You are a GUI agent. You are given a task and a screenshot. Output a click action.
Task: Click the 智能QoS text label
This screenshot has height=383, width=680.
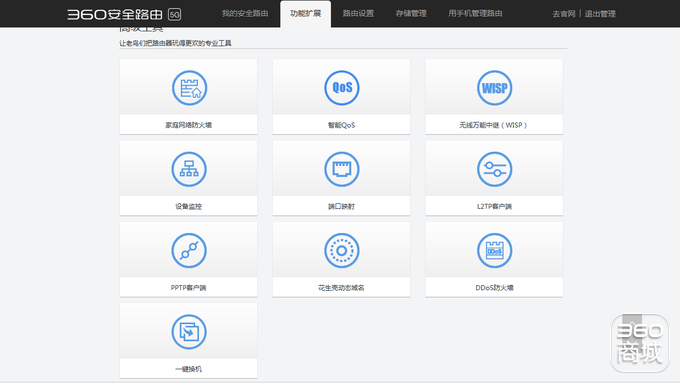[341, 125]
